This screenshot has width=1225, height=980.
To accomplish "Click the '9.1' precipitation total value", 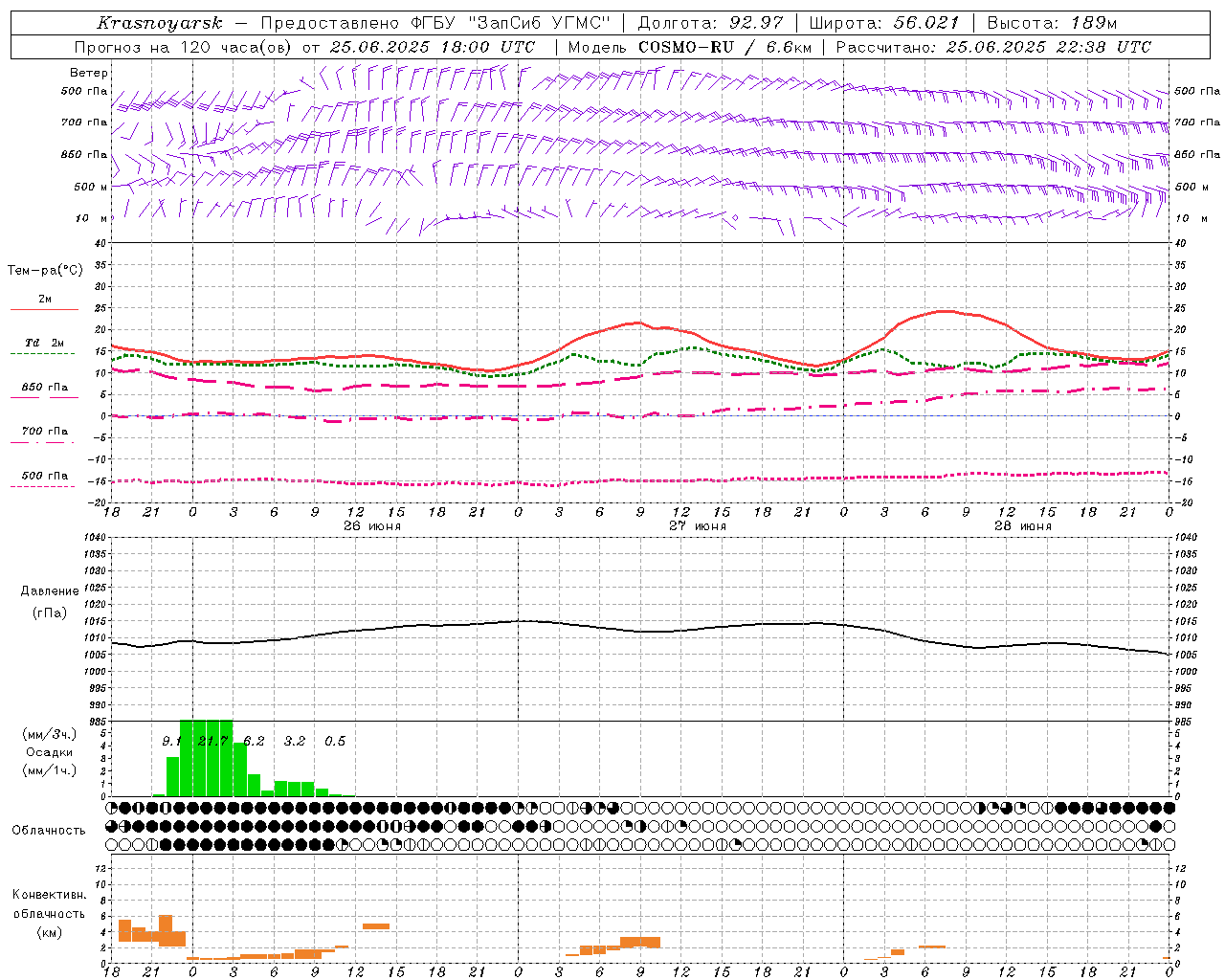I will 170,741.
